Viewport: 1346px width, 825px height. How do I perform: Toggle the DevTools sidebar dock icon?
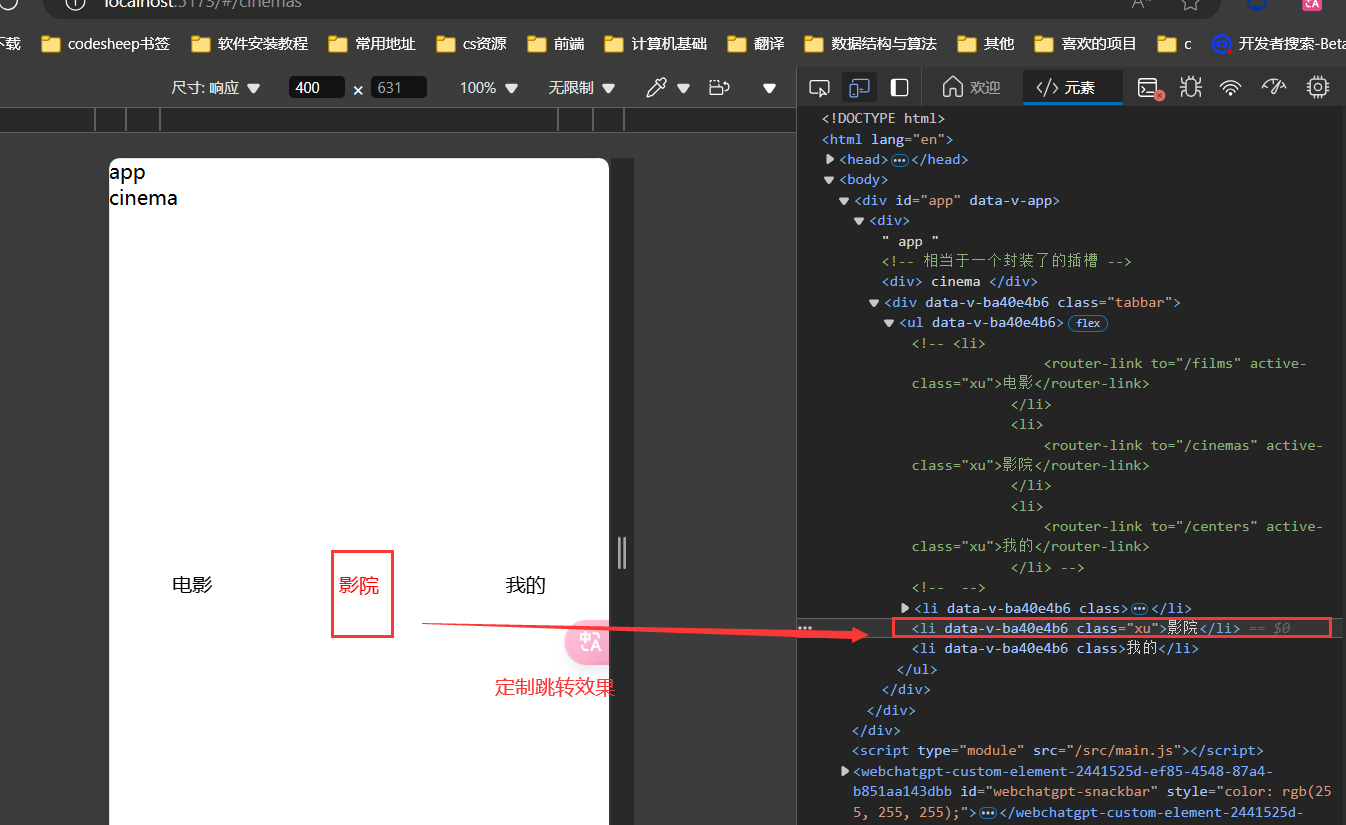point(900,88)
